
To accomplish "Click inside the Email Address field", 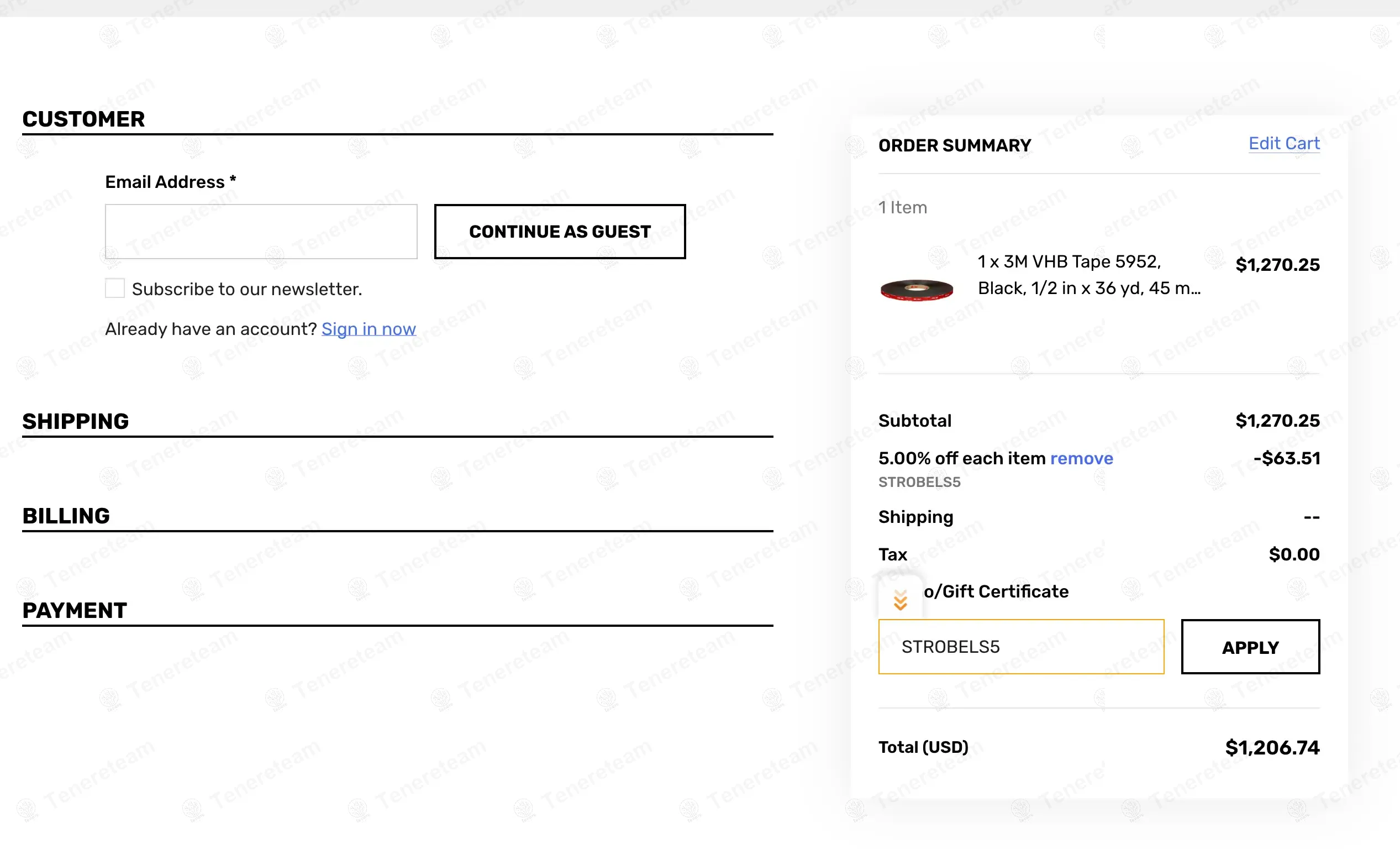I will tap(261, 231).
